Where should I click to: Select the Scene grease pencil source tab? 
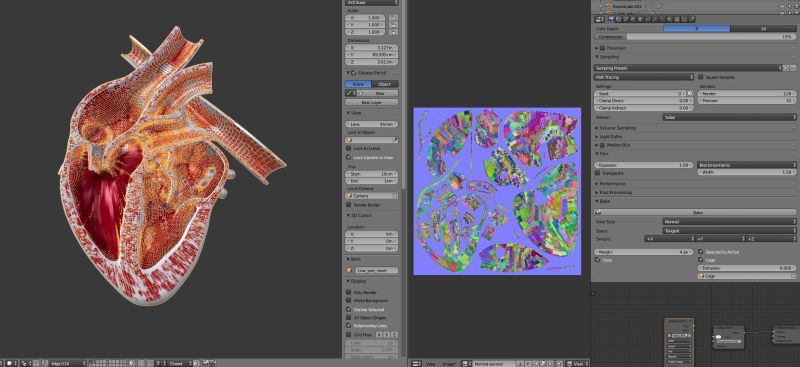pos(358,84)
